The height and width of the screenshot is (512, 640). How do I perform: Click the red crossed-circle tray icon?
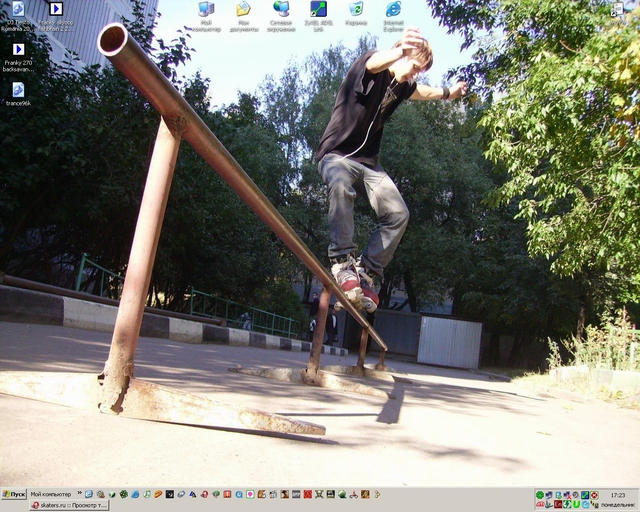(x=595, y=494)
